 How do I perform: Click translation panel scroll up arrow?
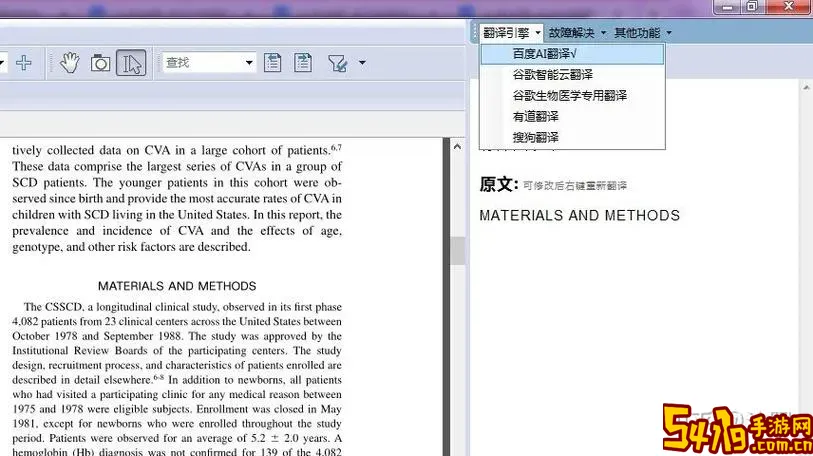[806, 87]
